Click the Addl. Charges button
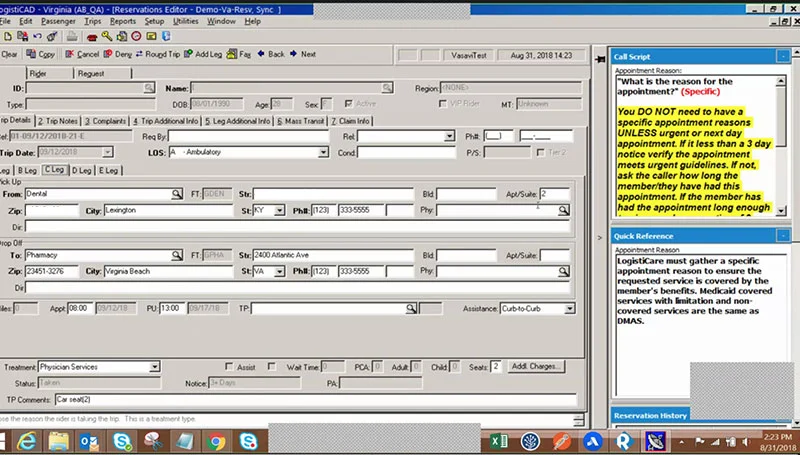The width and height of the screenshot is (800, 455). coord(536,366)
